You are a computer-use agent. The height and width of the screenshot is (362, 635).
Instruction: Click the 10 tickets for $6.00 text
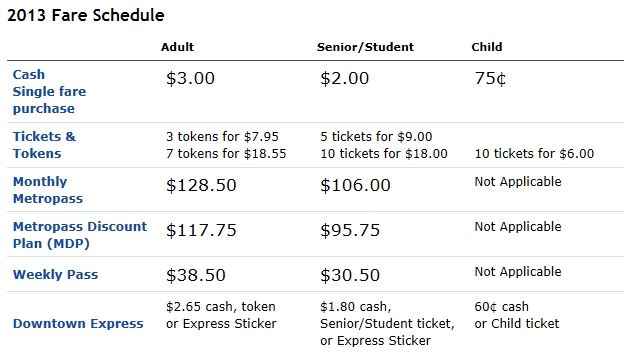coord(534,153)
